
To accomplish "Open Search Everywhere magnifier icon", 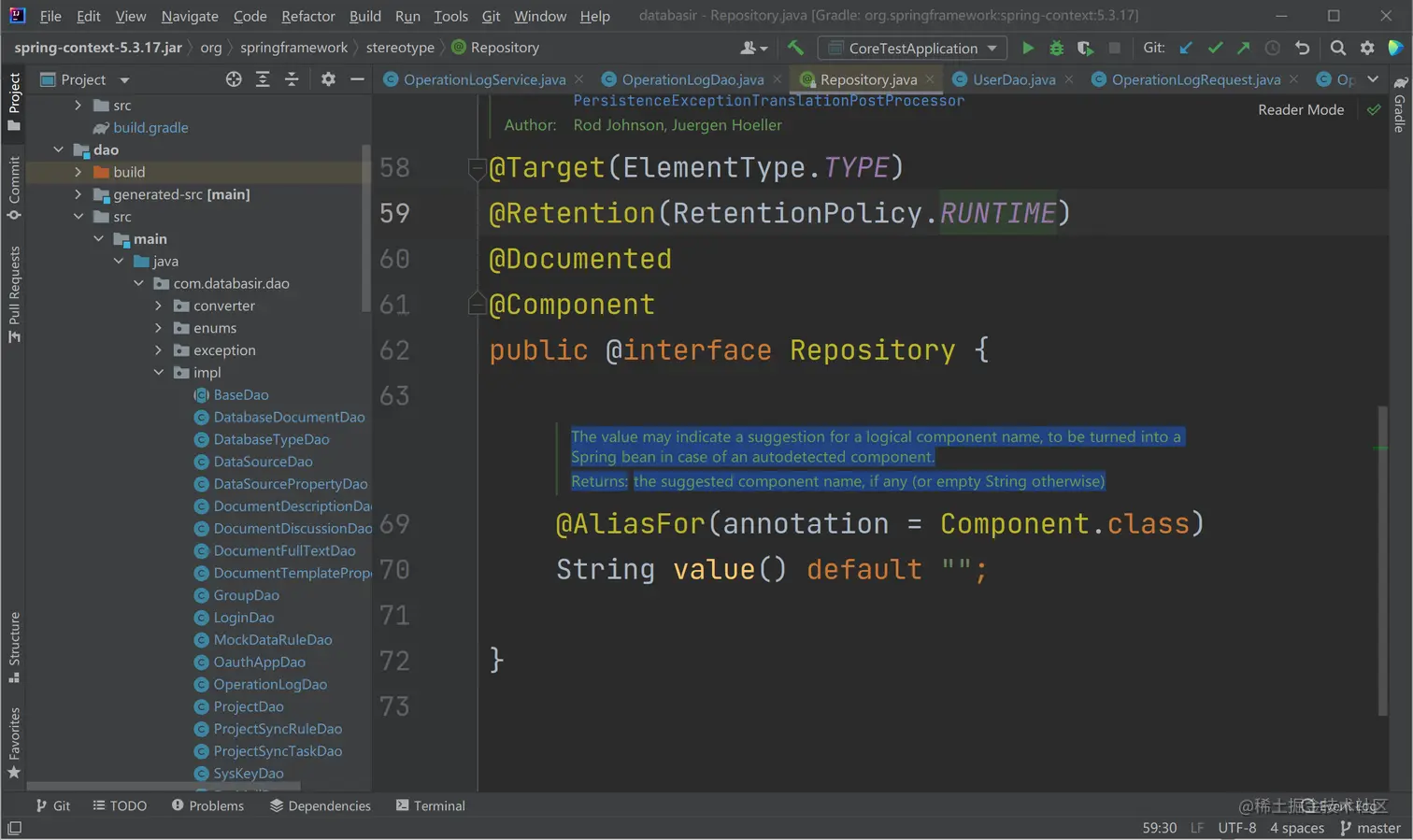I will click(x=1337, y=48).
